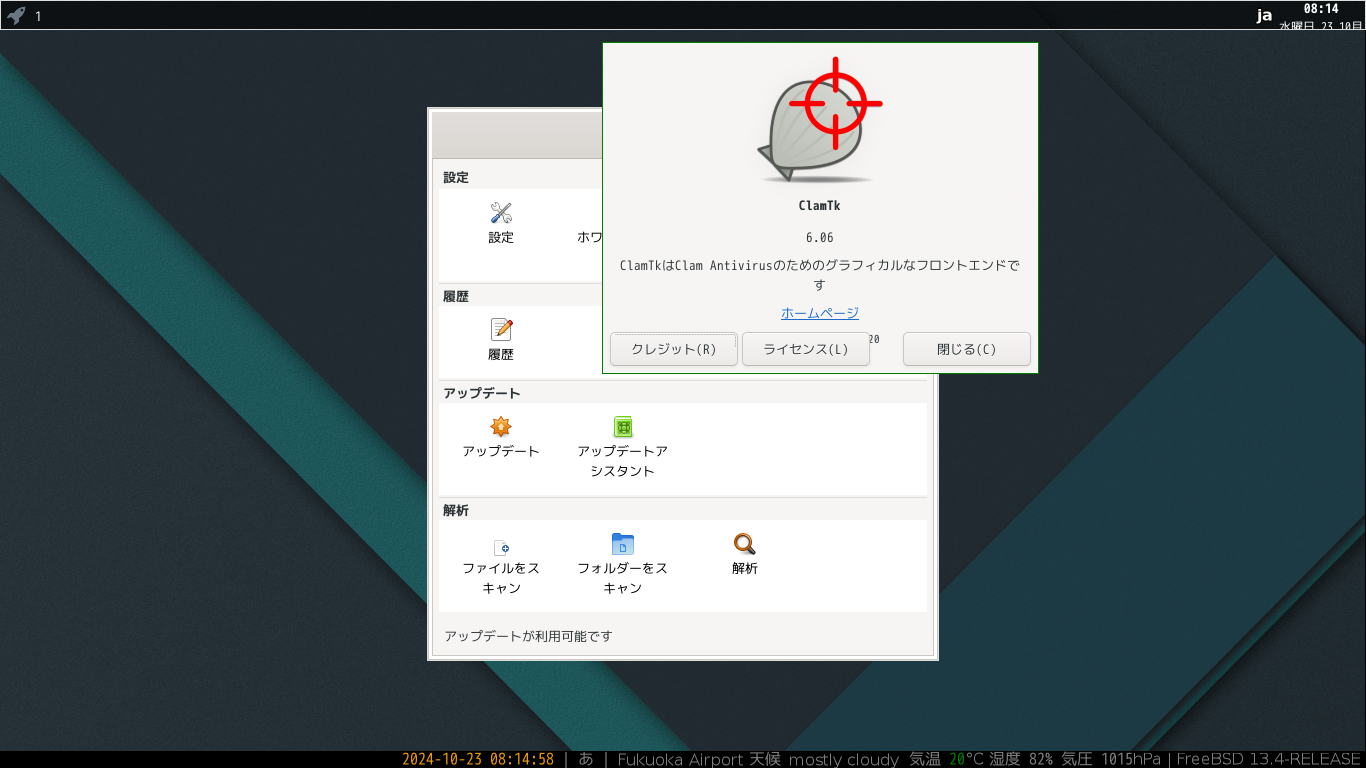Click the ClamTk description text in About
1366x768 pixels.
(x=819, y=275)
